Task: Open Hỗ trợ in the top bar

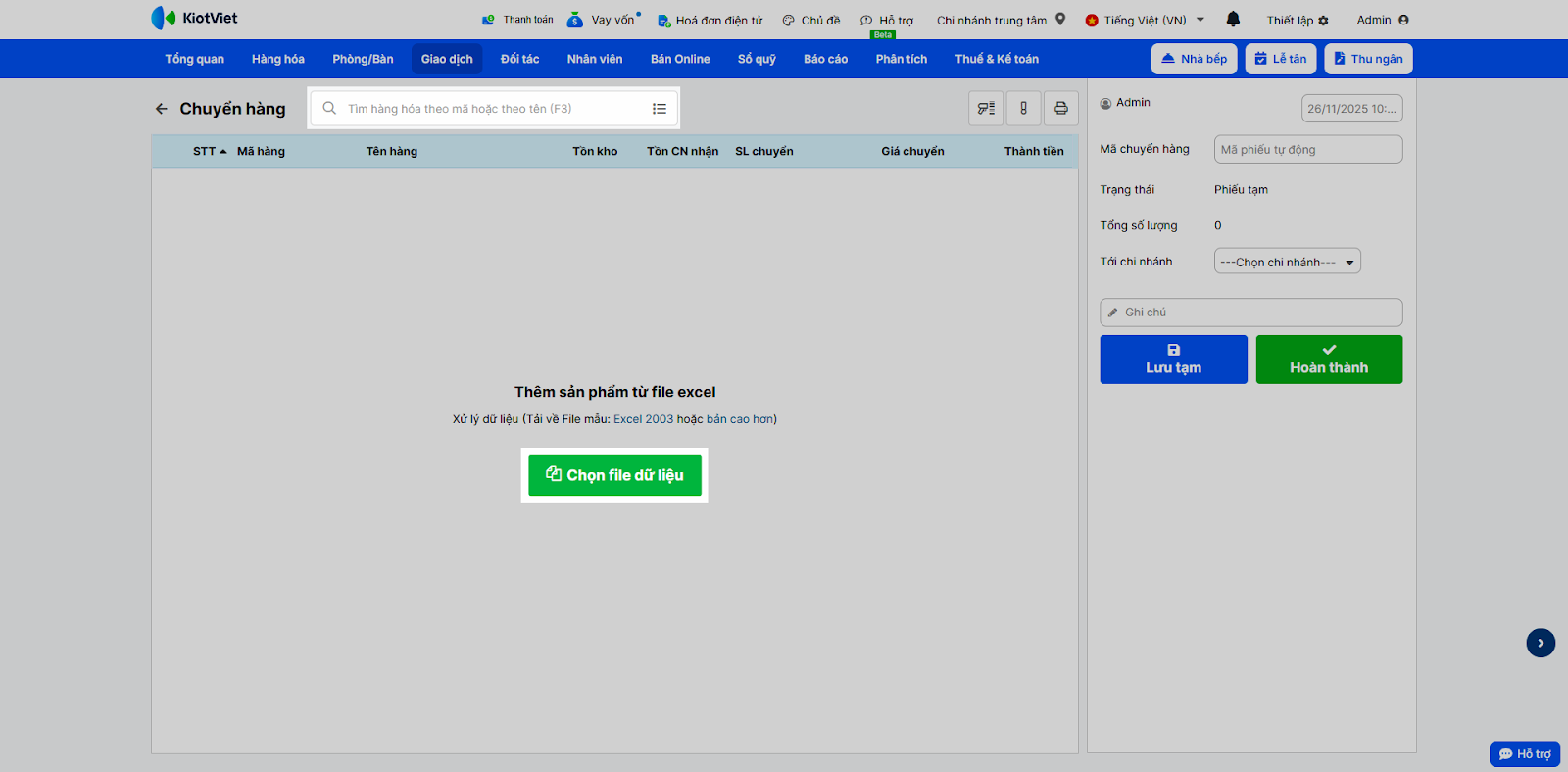Action: click(x=887, y=20)
